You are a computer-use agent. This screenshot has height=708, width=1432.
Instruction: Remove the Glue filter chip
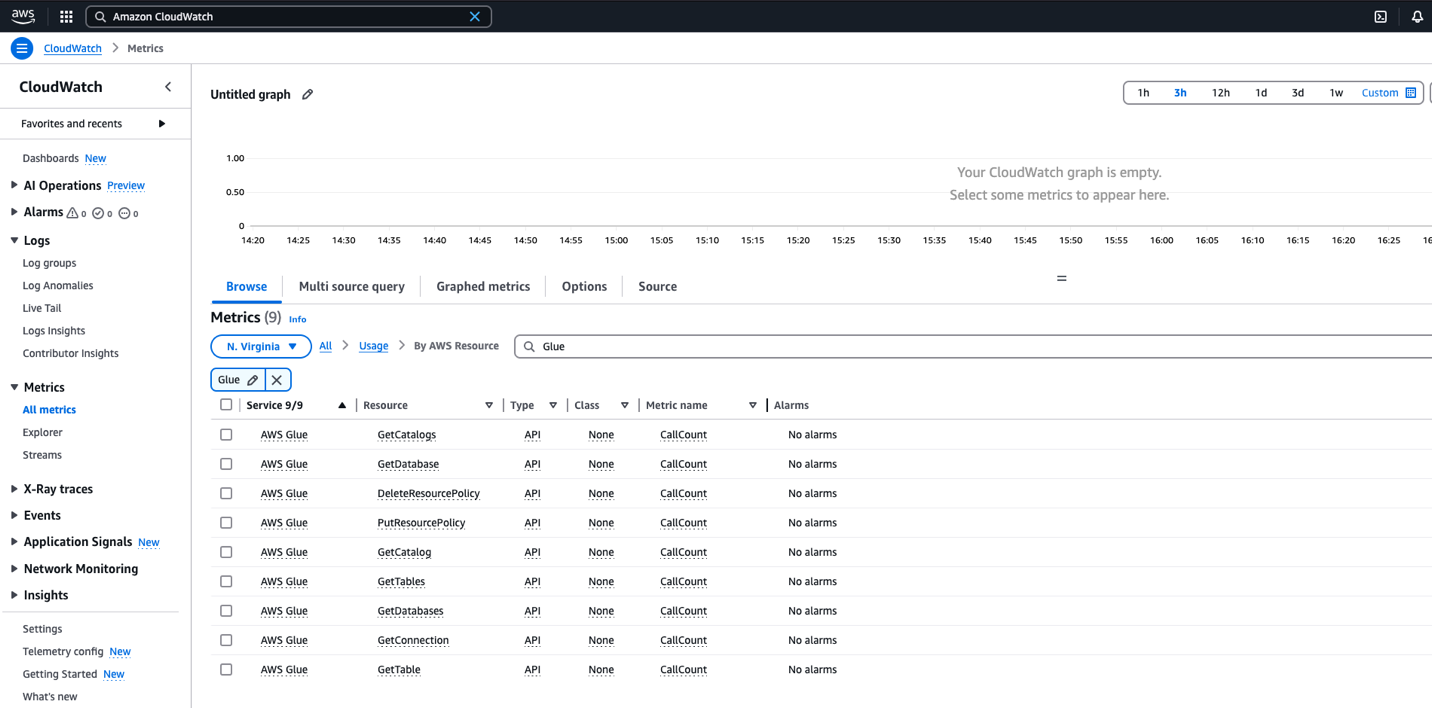[x=277, y=380]
